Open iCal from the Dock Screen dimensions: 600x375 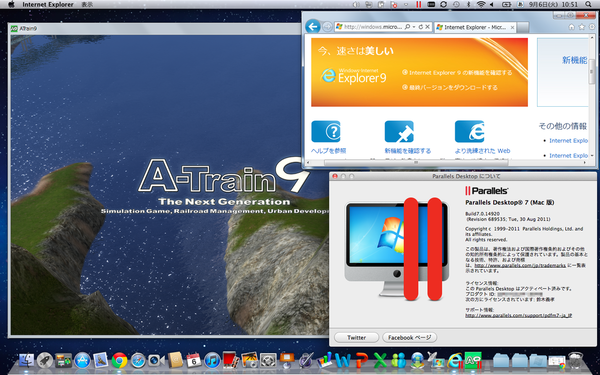coord(194,360)
